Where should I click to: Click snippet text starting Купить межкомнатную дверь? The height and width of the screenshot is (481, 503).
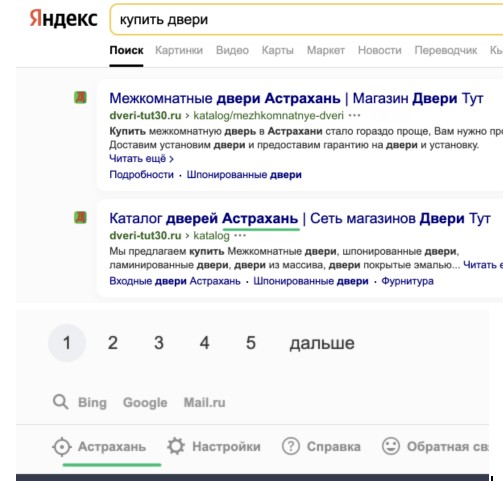pos(306,138)
